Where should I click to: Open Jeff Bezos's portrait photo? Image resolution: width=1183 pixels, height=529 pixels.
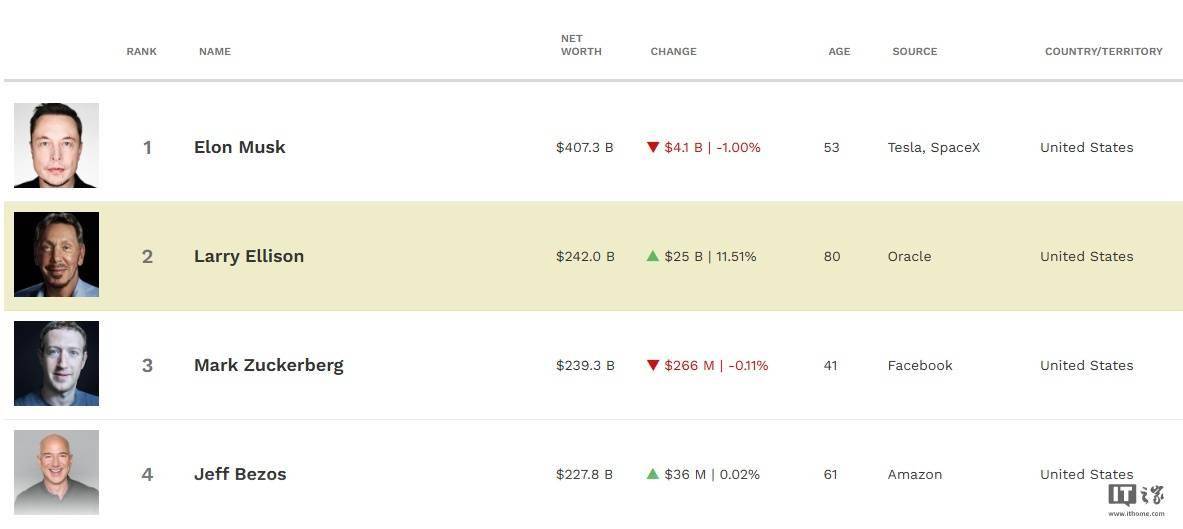tap(57, 472)
